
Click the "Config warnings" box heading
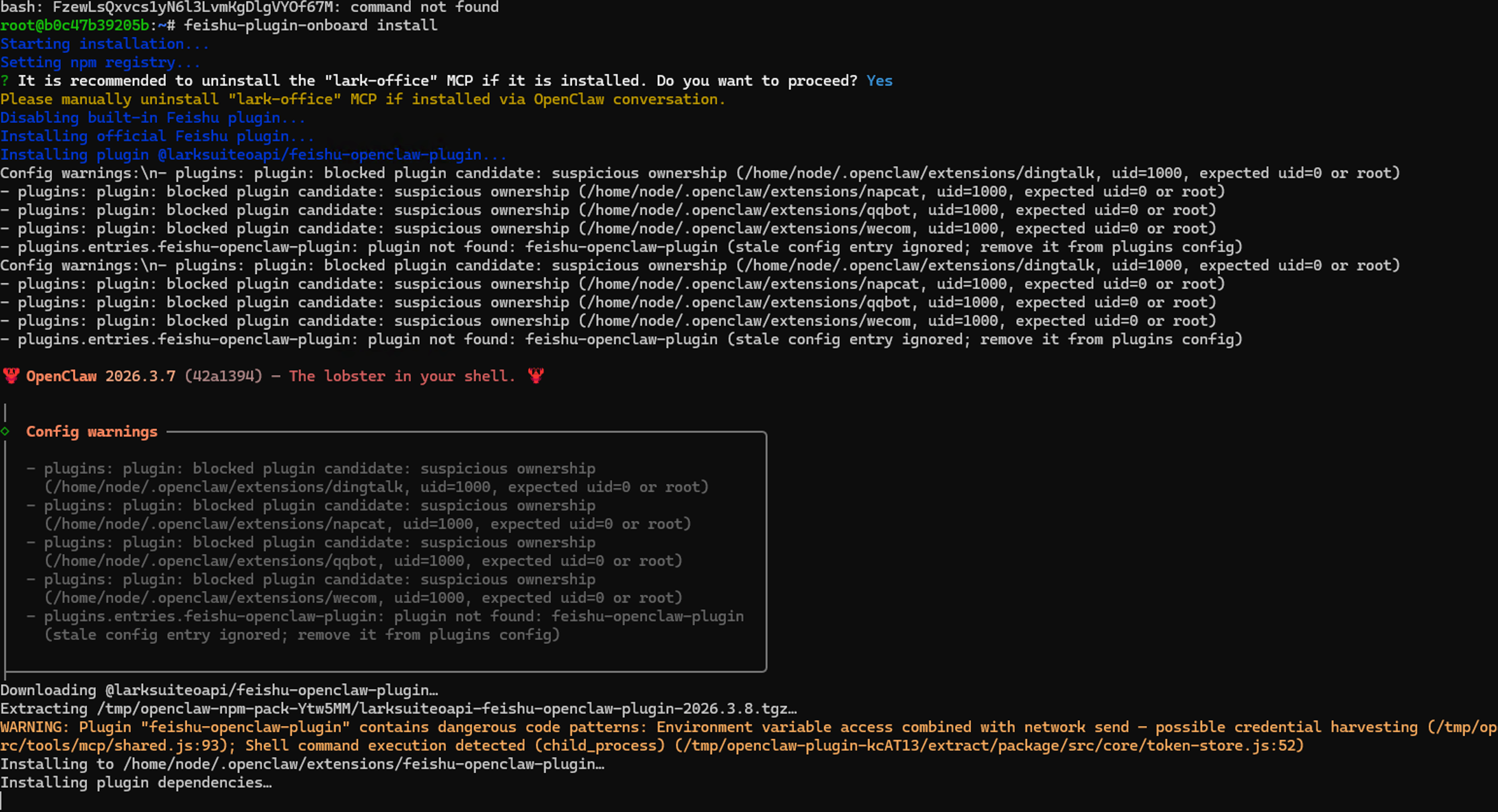(92, 432)
